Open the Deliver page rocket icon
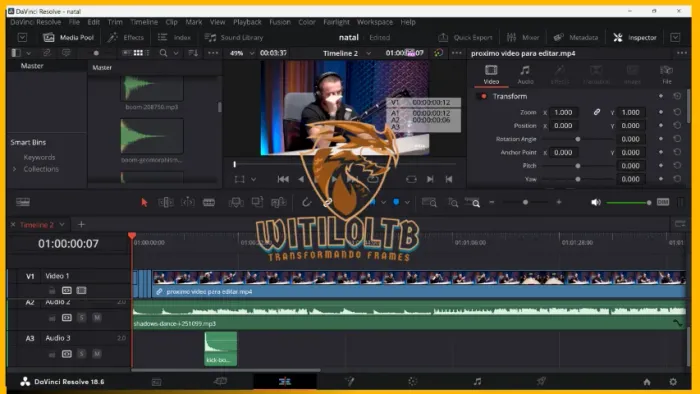700x394 pixels. (541, 381)
